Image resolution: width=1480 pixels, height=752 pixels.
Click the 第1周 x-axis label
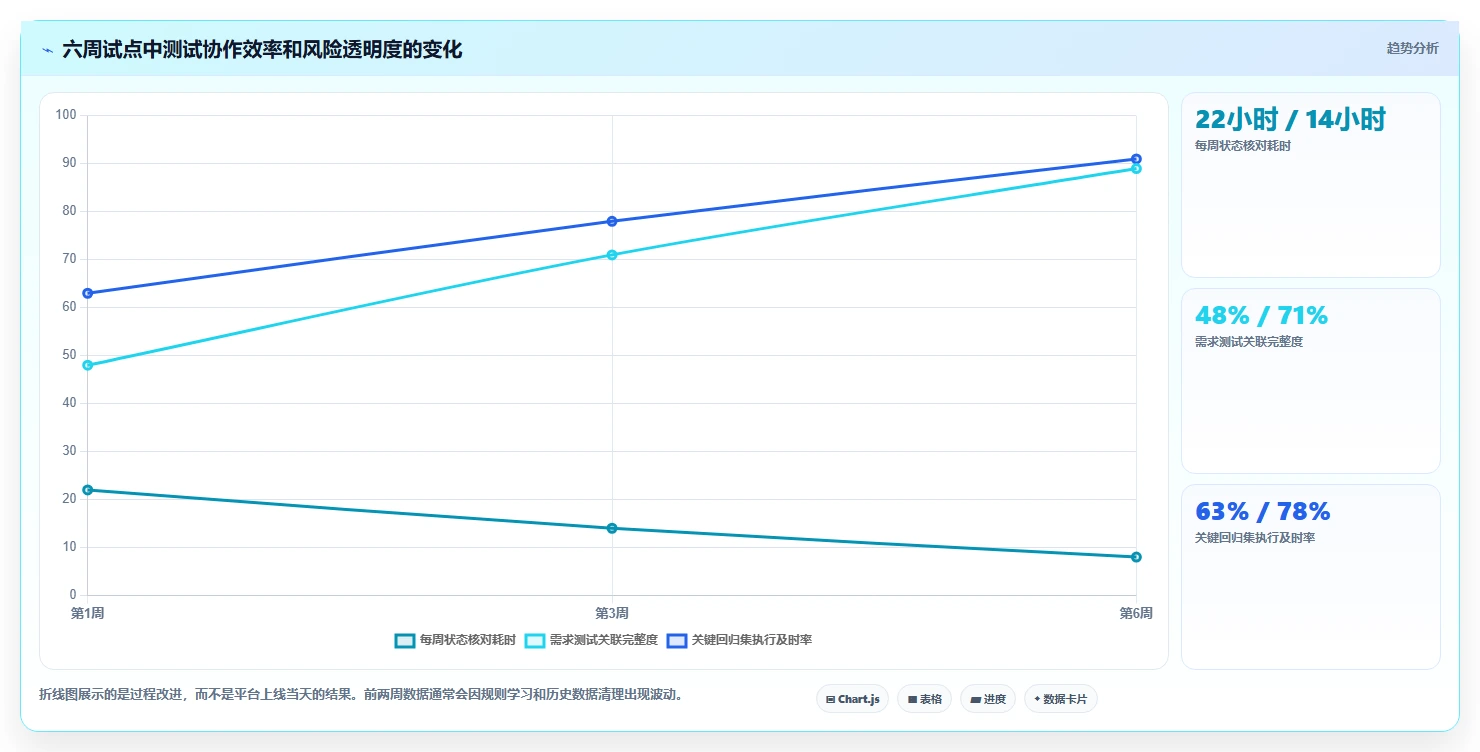tap(87, 613)
